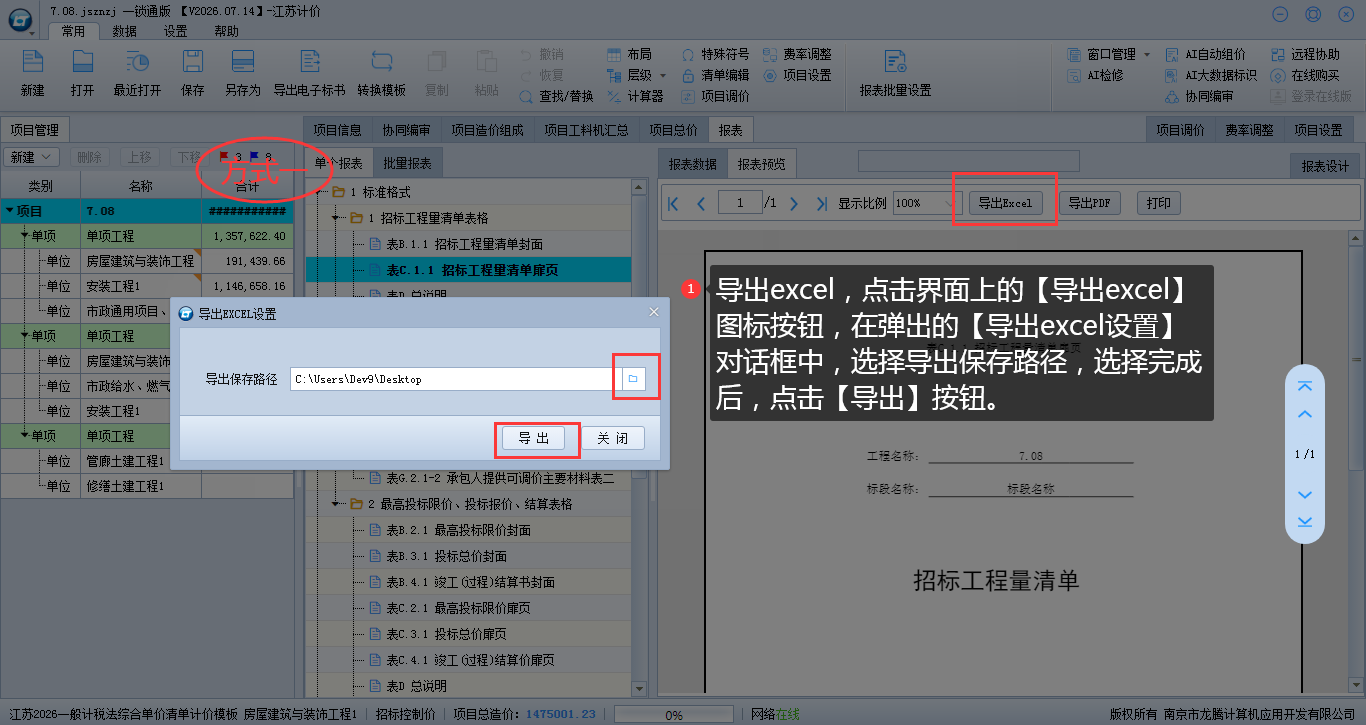Image resolution: width=1366 pixels, height=725 pixels.
Task: Click the 报表批量设置 batch settings icon
Action: (895, 62)
